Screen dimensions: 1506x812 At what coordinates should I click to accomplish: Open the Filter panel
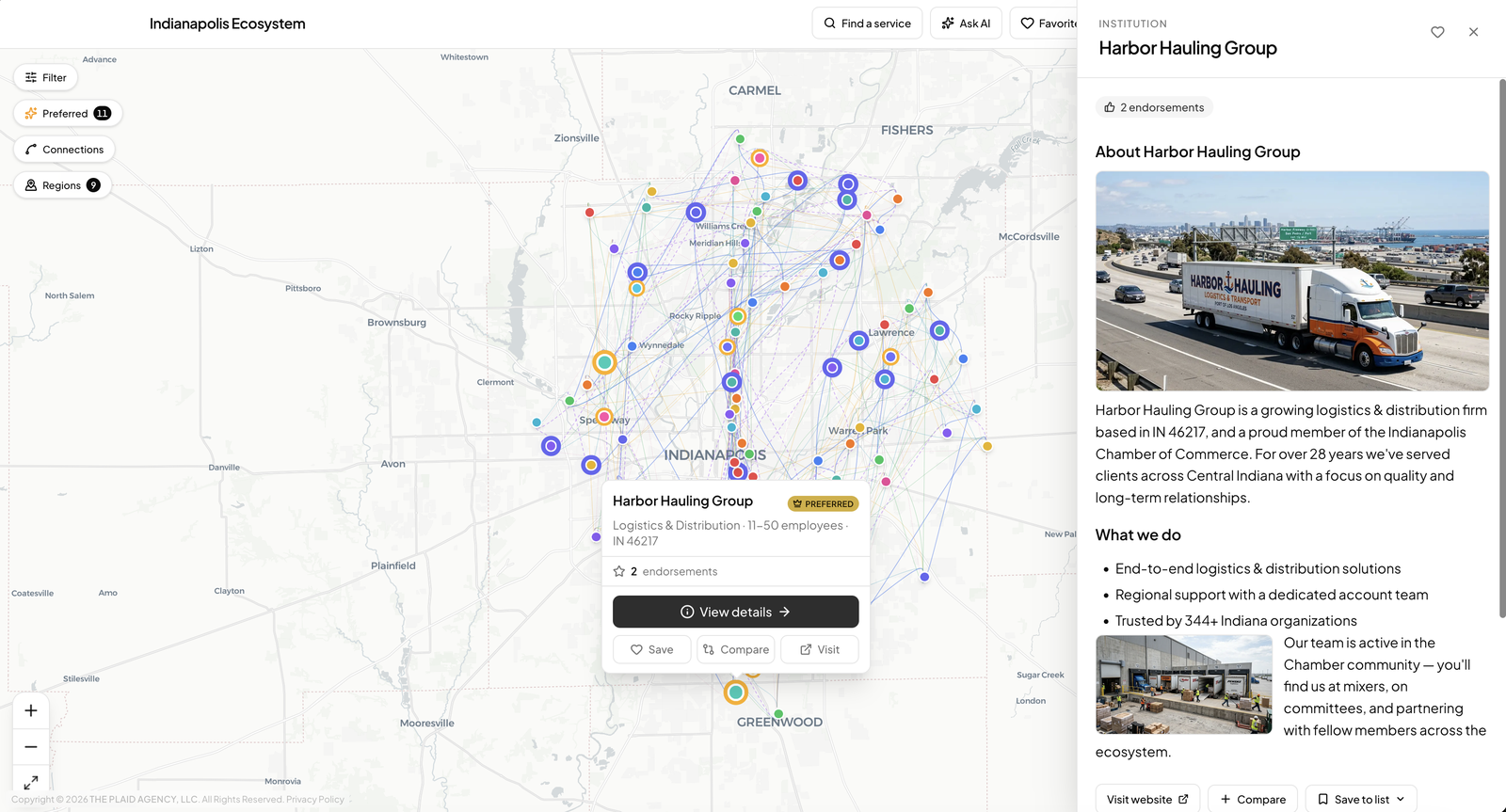[45, 77]
